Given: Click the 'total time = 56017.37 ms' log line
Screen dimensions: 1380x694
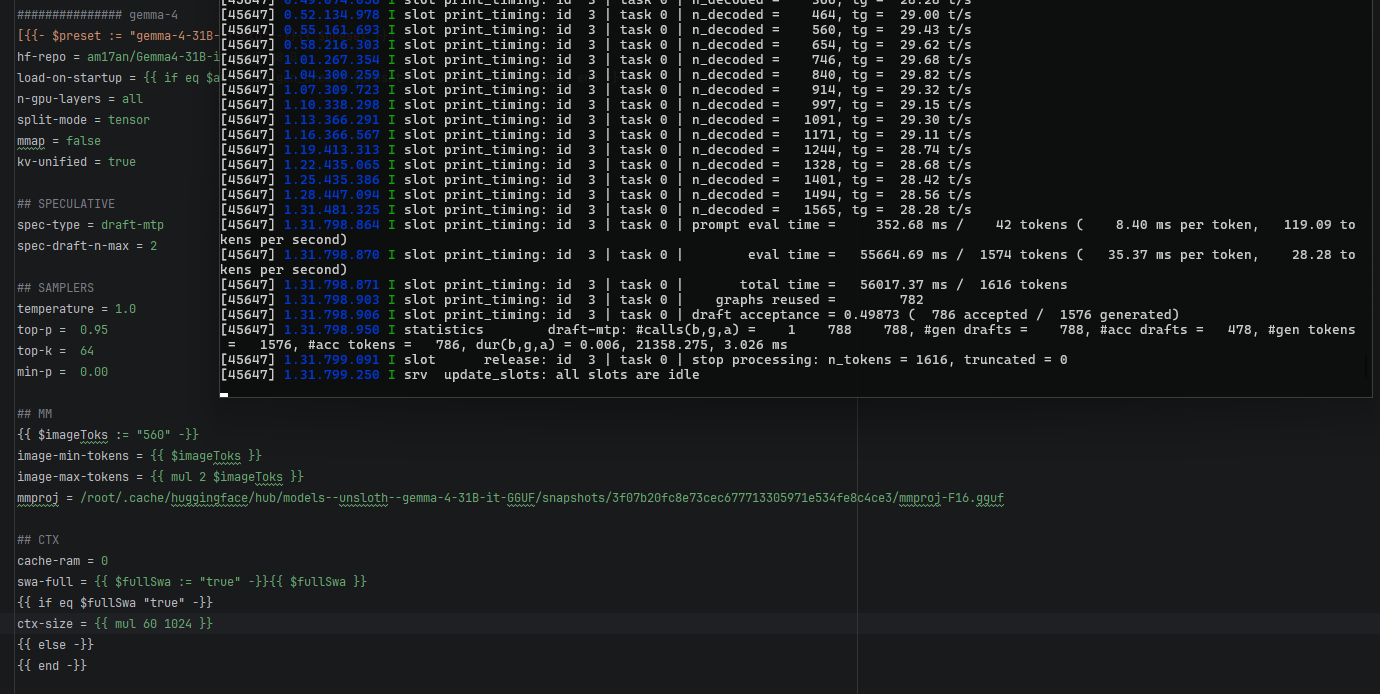Looking at the screenshot, I should [644, 284].
